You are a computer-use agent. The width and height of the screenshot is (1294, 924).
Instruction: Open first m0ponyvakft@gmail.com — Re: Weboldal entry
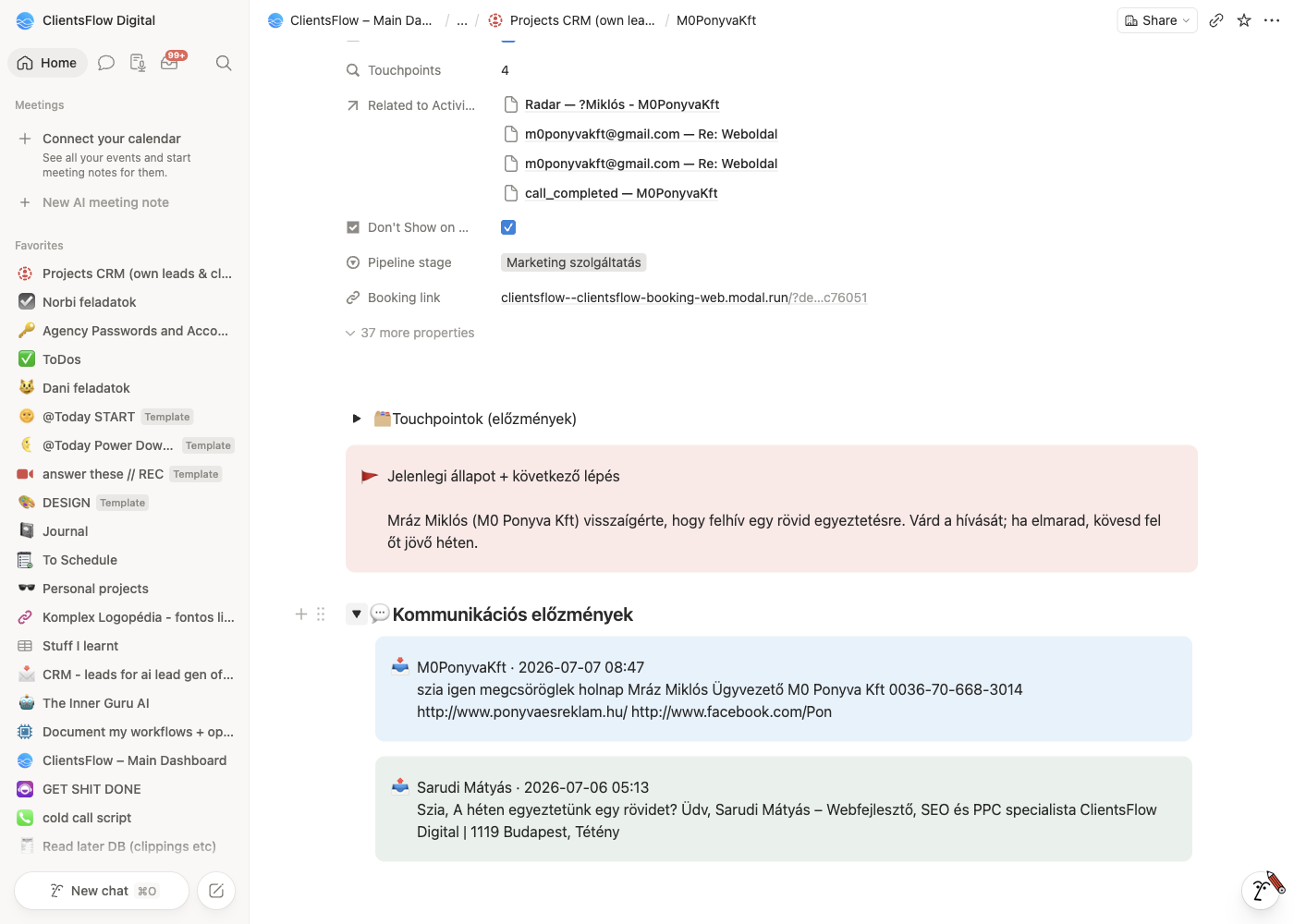click(x=651, y=134)
